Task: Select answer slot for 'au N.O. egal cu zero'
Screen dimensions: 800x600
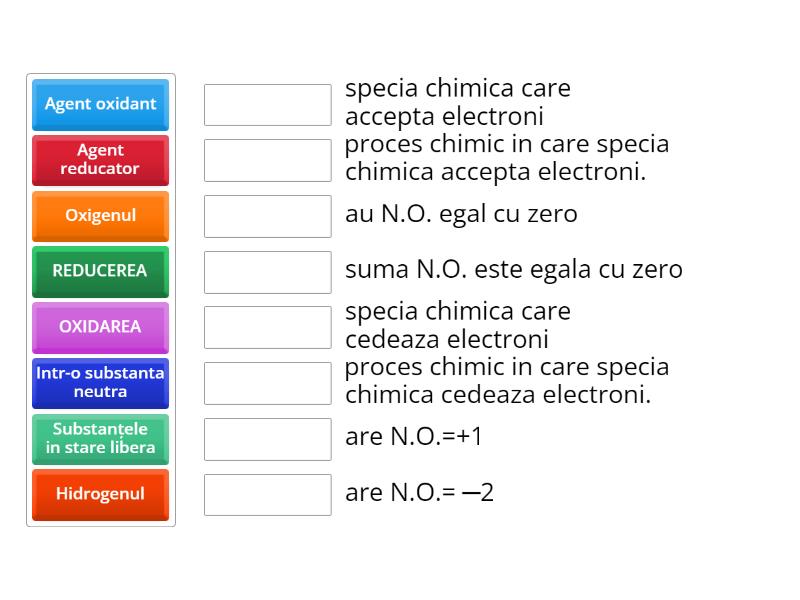Action: click(x=268, y=216)
